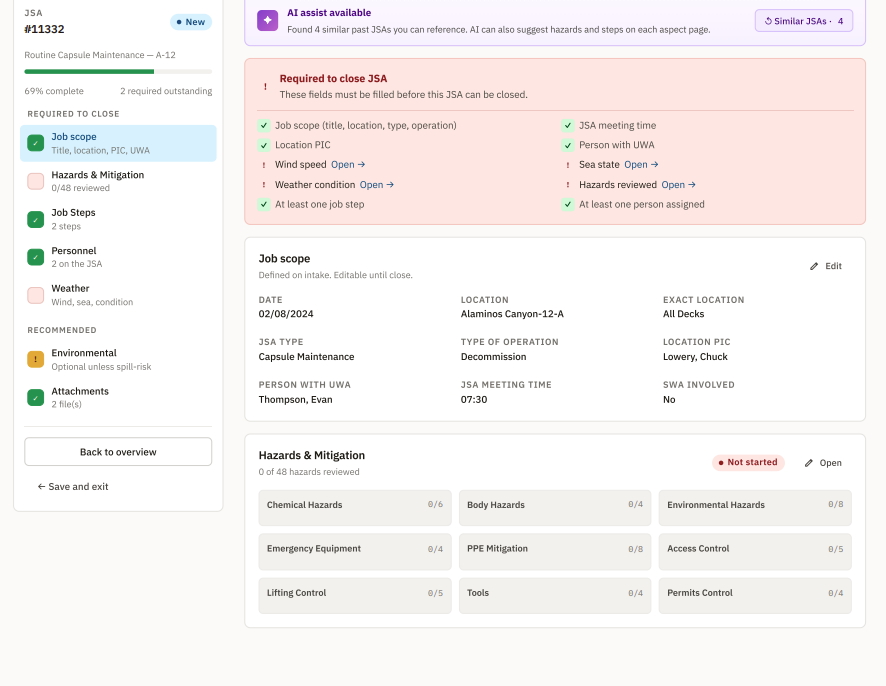Click the date value 02/08/2024

286,314
